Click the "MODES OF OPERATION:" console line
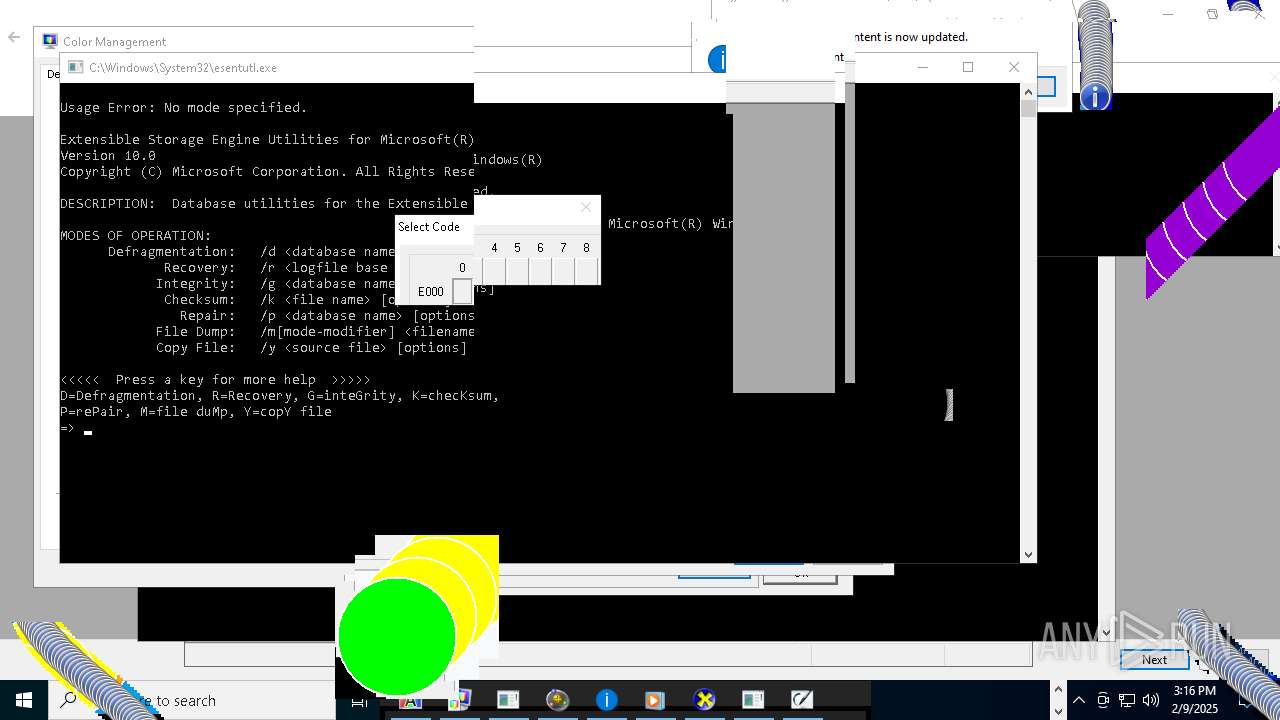This screenshot has width=1280, height=720. (136, 236)
